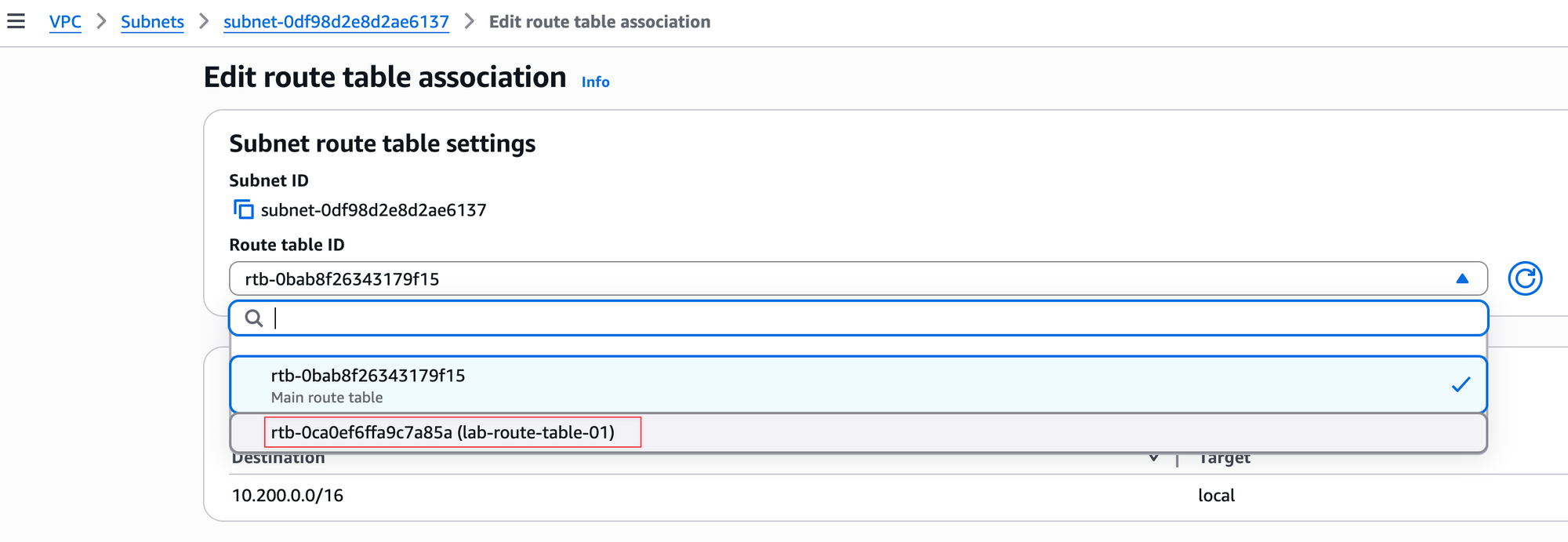Image resolution: width=1568 pixels, height=542 pixels.
Task: Copy the subnet ID using copy icon
Action: tap(243, 209)
